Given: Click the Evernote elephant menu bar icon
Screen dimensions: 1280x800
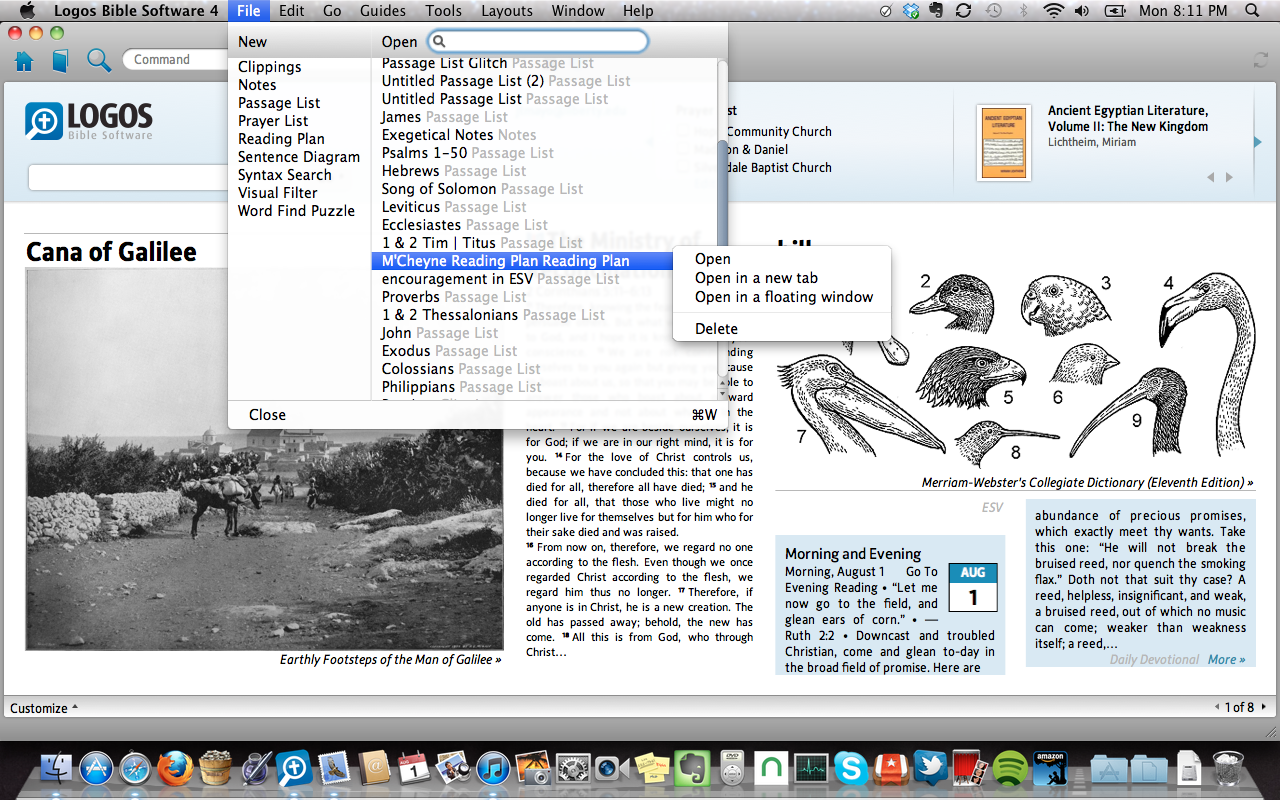Looking at the screenshot, I should click(x=936, y=11).
